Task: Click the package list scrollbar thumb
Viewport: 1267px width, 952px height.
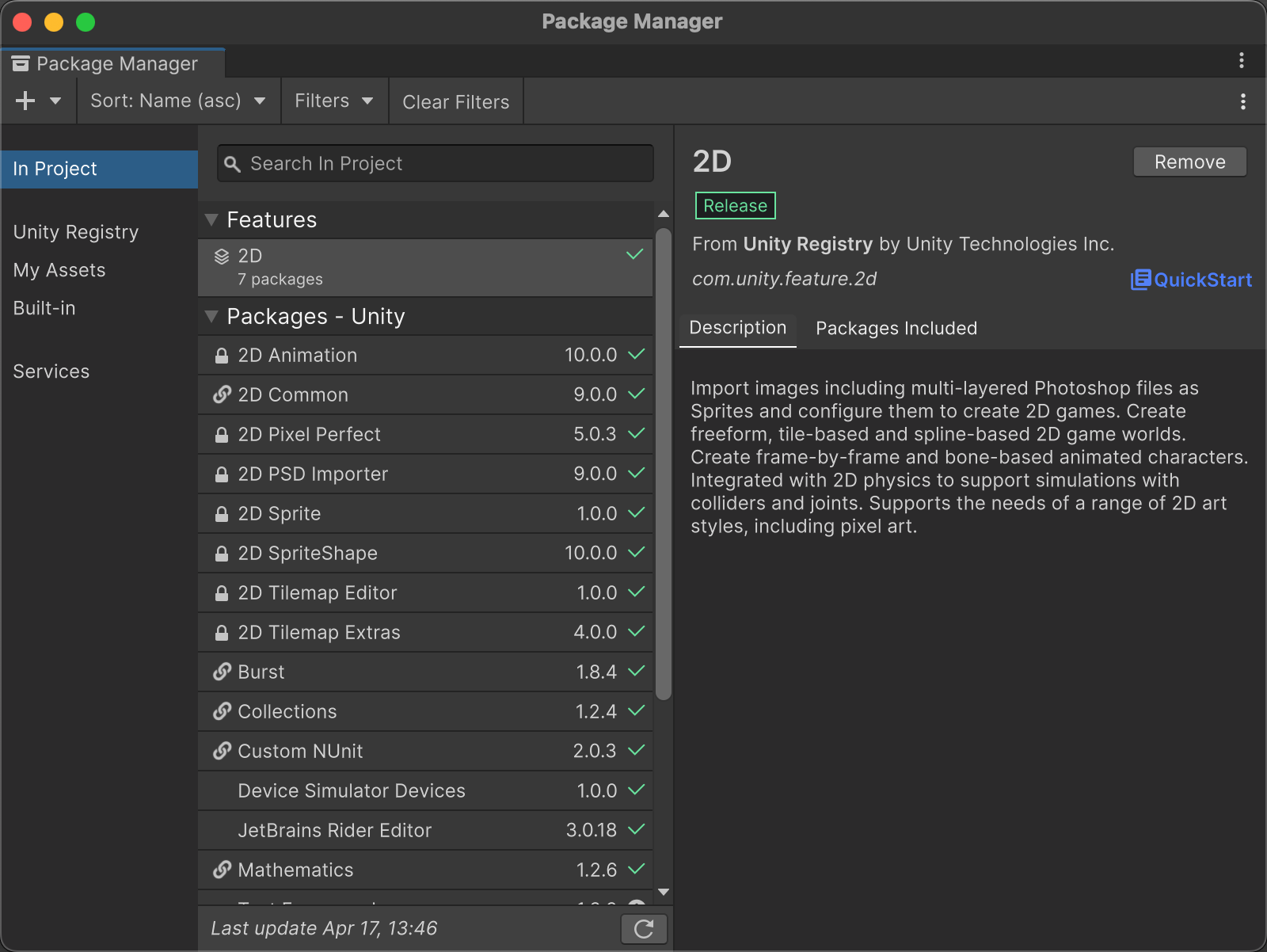Action: coord(664,464)
